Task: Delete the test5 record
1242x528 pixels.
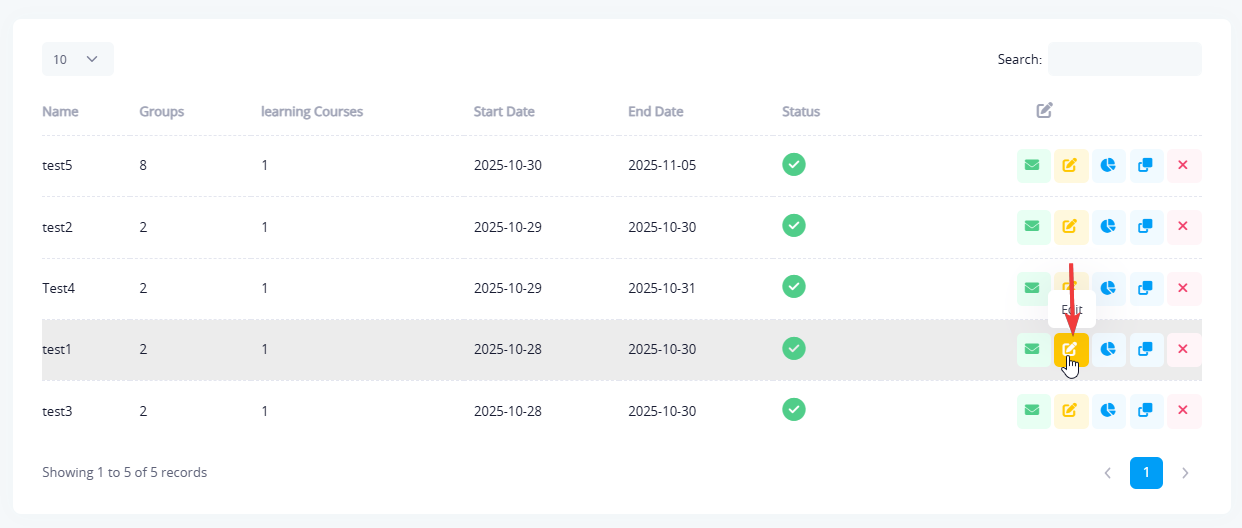Action: (x=1183, y=166)
